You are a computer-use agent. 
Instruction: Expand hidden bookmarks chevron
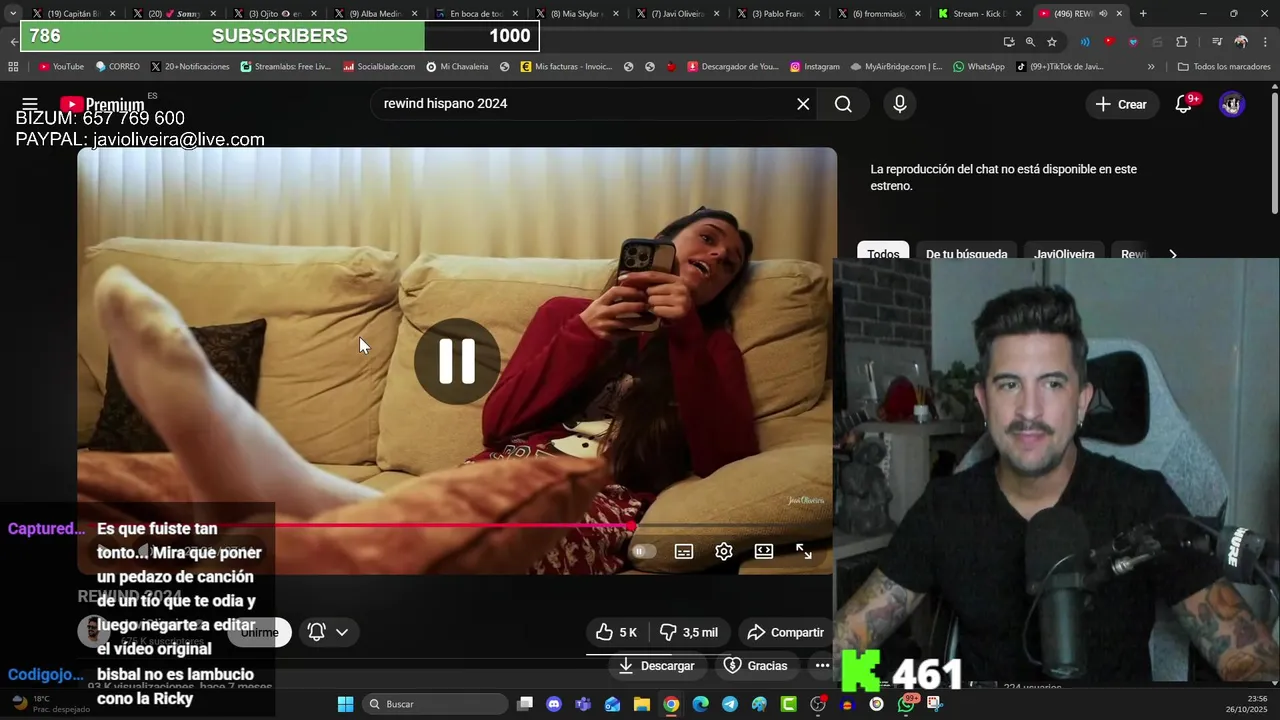(1151, 67)
